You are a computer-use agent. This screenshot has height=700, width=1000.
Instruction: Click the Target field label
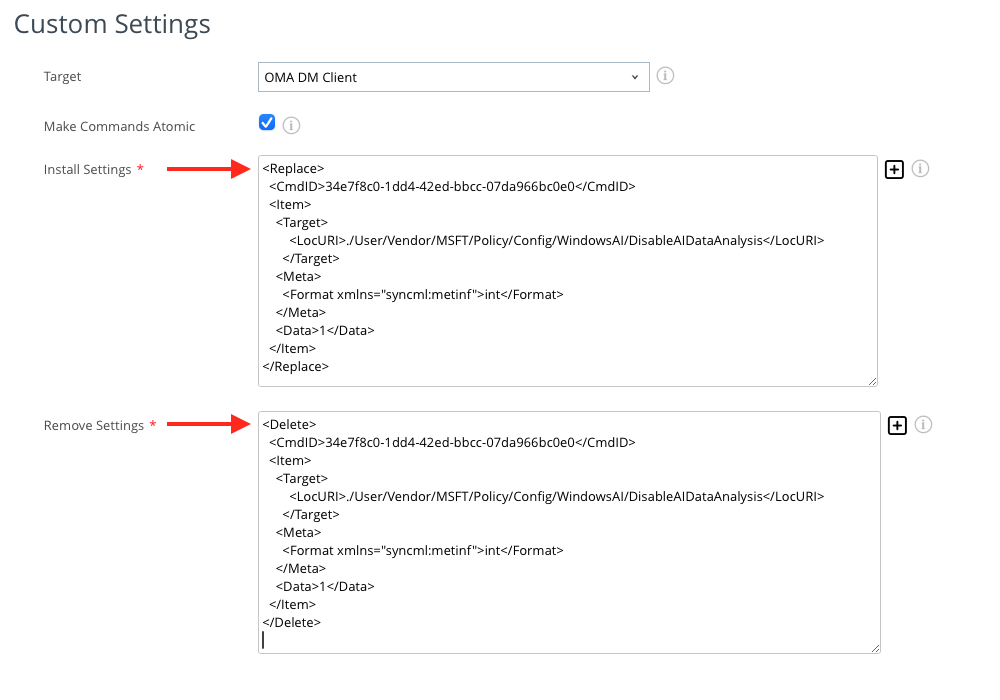[x=63, y=77]
